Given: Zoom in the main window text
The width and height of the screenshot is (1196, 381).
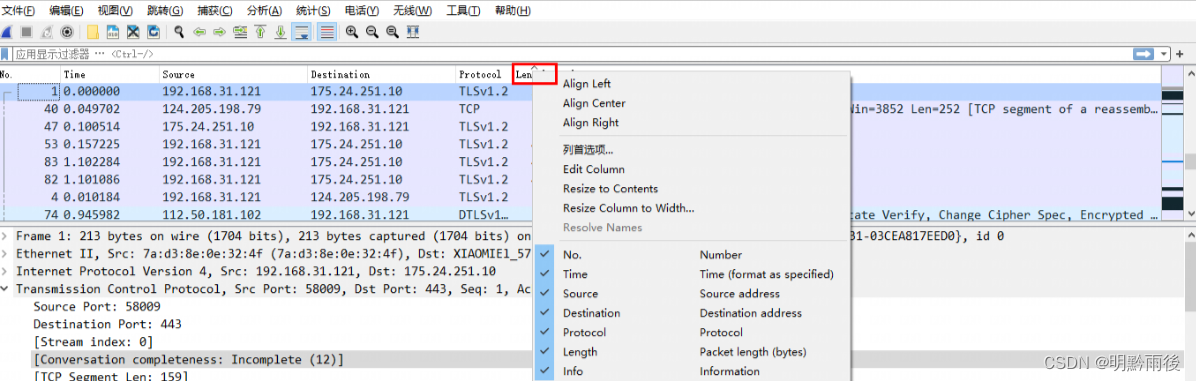Looking at the screenshot, I should click(352, 32).
